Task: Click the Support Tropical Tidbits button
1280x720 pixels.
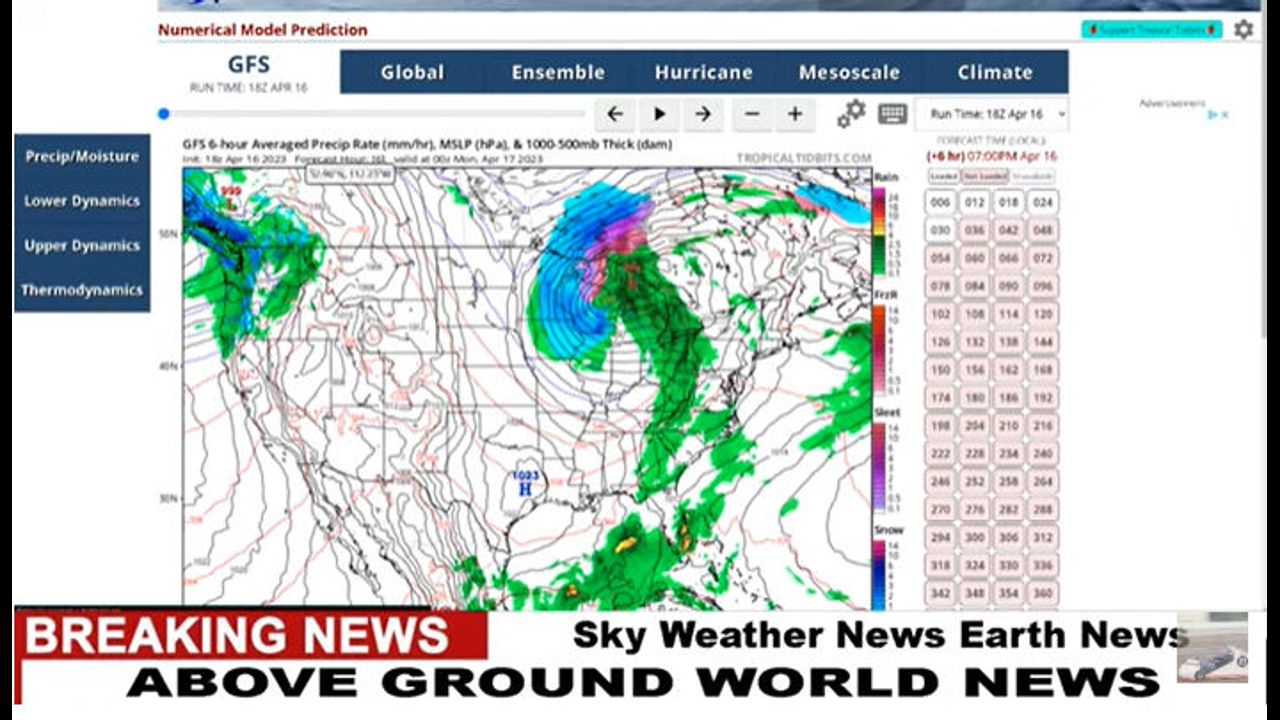Action: pyautogui.click(x=1151, y=30)
